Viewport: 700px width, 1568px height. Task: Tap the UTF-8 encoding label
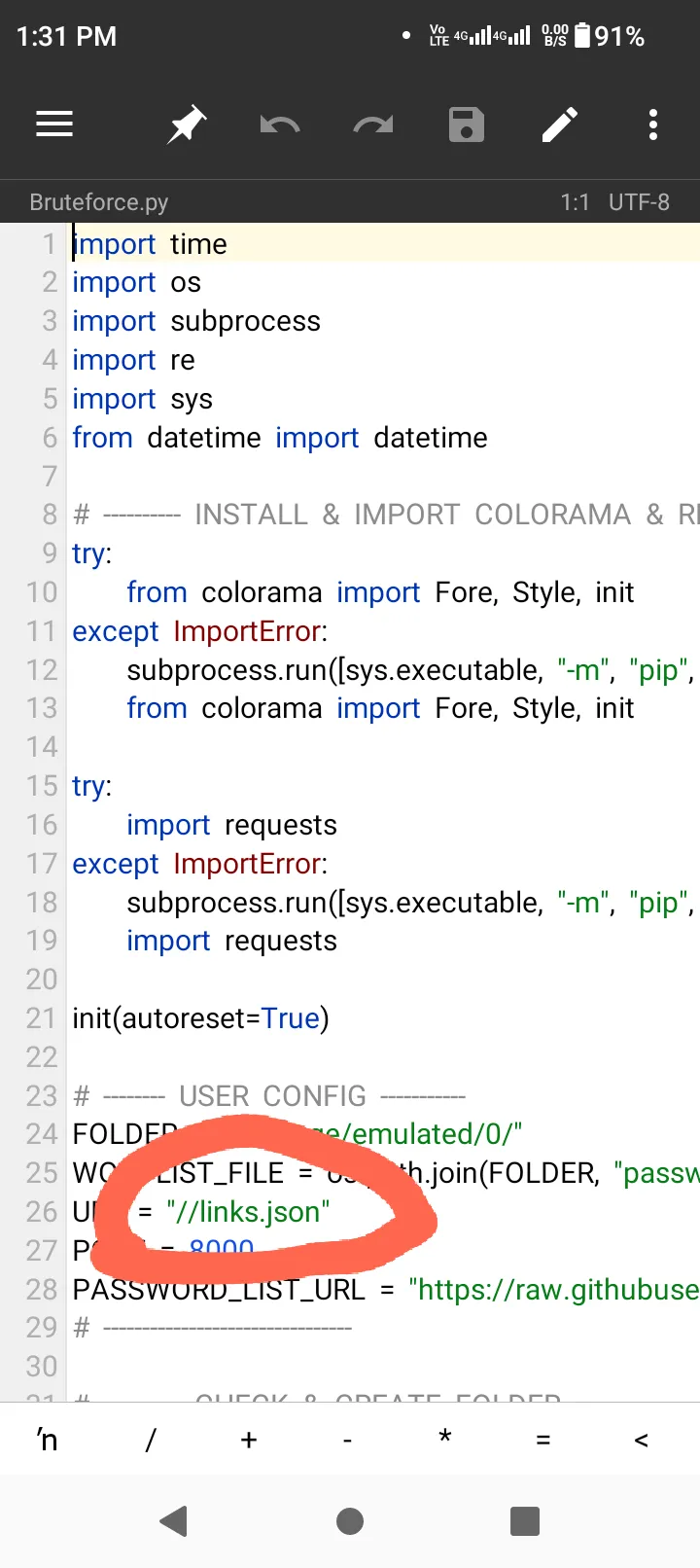tap(639, 202)
